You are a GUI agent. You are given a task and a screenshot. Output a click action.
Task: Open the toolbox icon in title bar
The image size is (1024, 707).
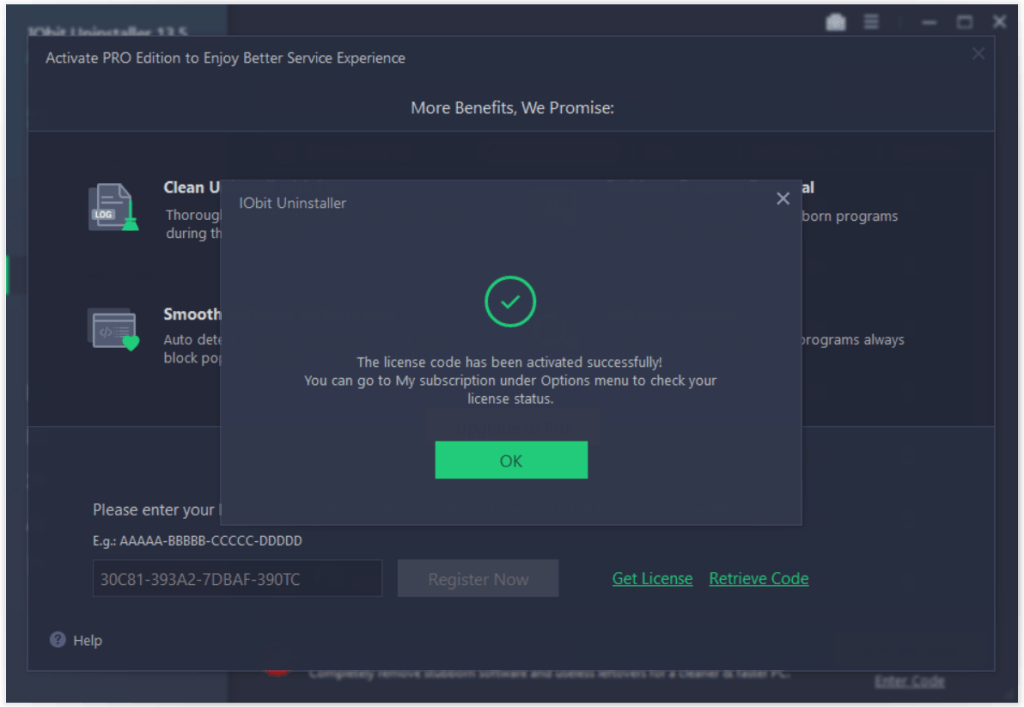[x=837, y=22]
